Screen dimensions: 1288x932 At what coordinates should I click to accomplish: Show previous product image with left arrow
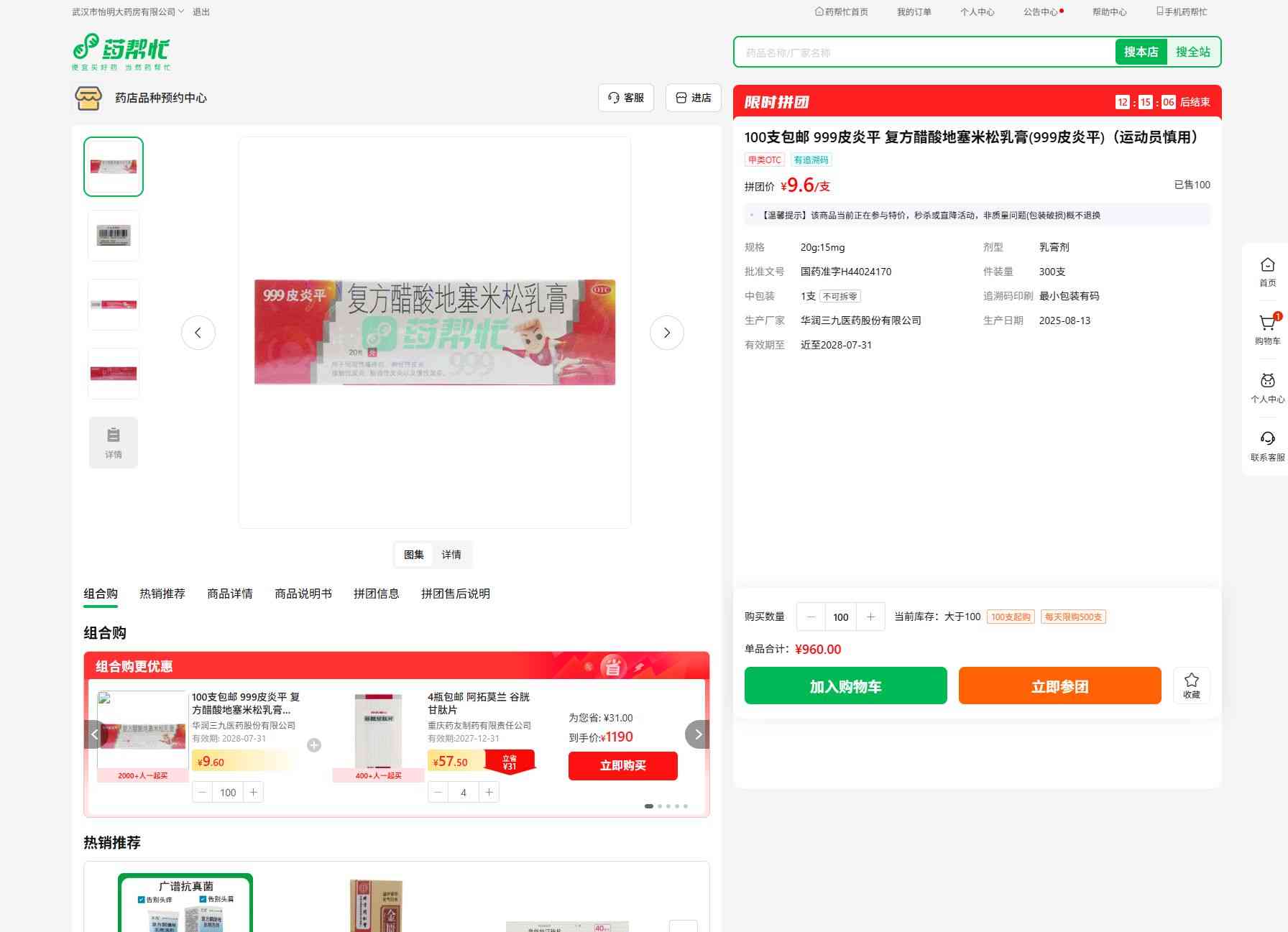[x=198, y=333]
